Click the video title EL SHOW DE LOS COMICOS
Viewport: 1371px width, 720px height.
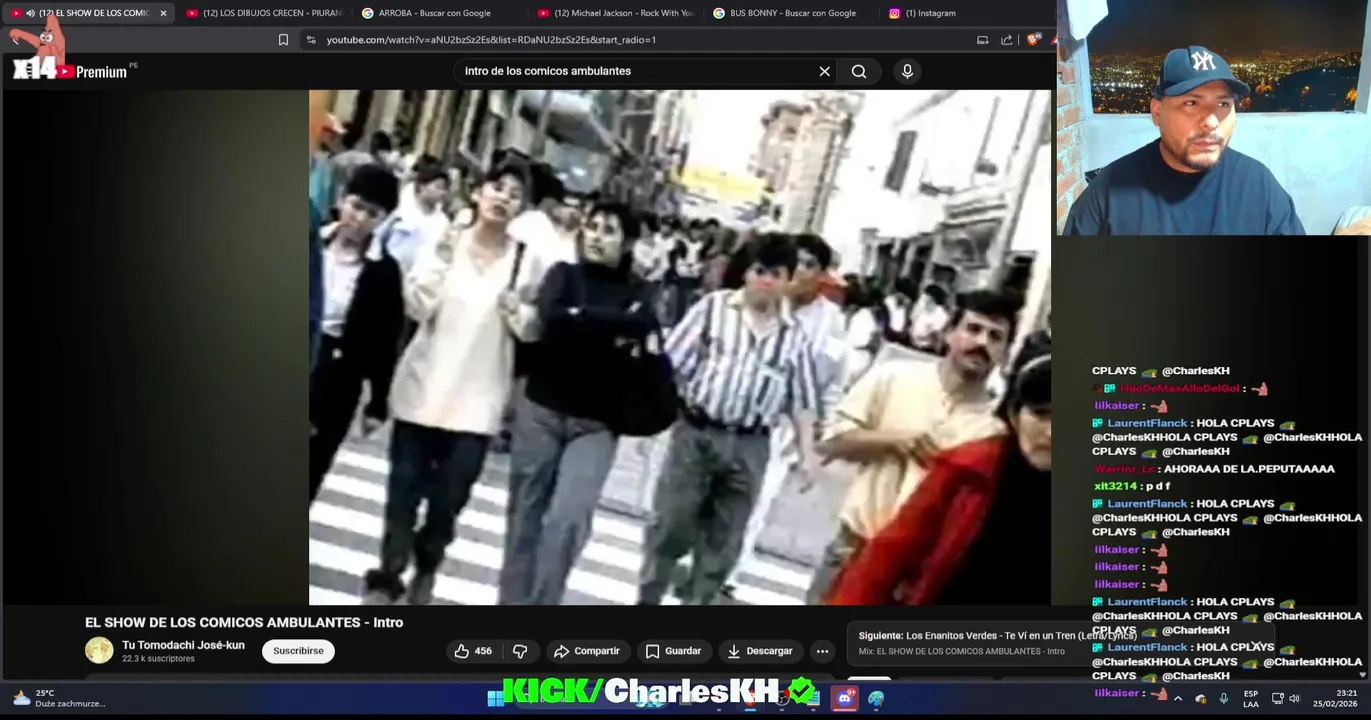pos(244,622)
